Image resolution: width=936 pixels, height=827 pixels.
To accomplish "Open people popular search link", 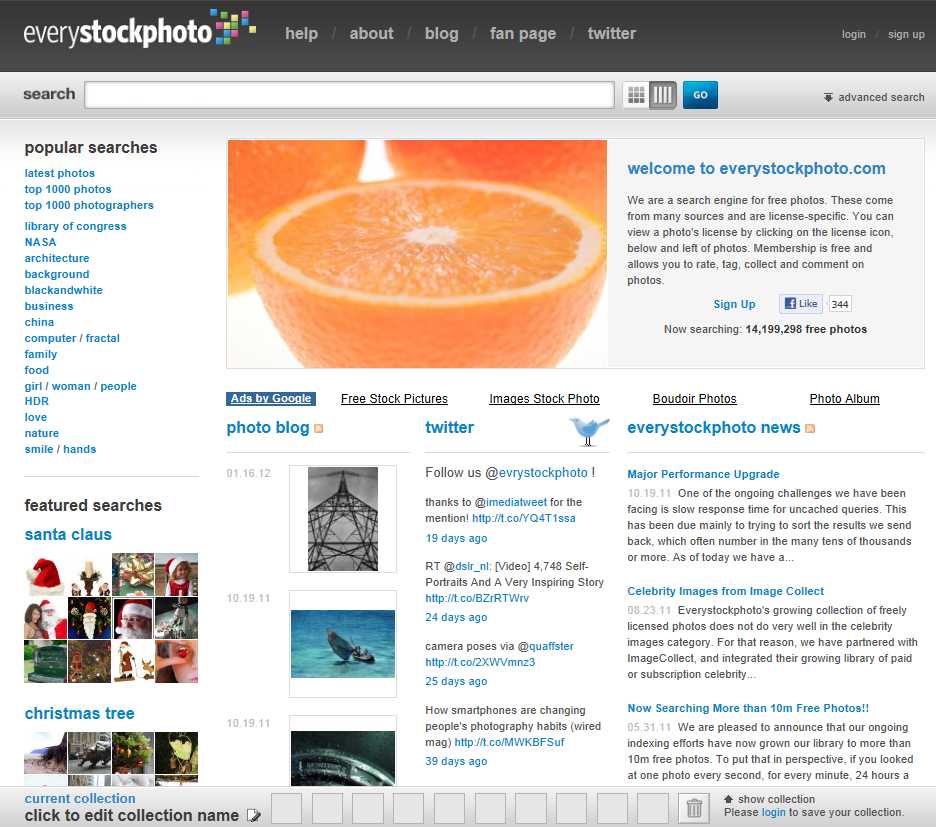I will click(118, 386).
